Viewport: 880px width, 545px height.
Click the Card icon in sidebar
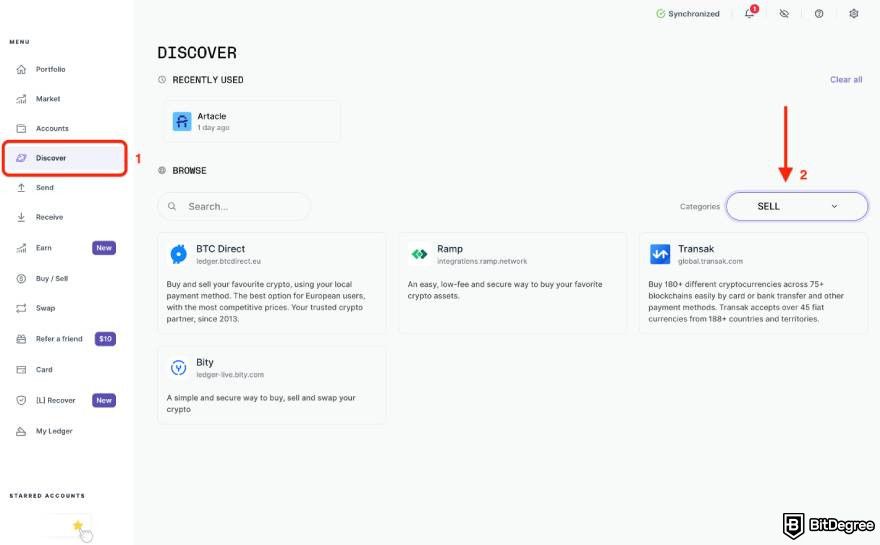(21, 370)
